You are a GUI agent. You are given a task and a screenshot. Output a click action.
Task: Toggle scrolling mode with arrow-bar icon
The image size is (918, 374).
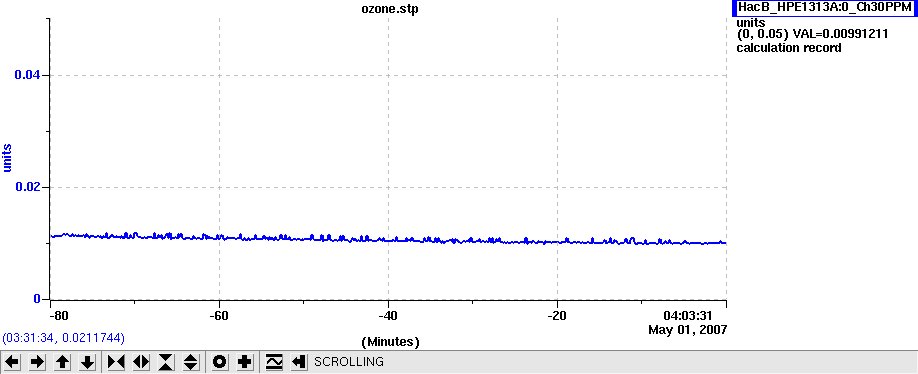click(299, 362)
